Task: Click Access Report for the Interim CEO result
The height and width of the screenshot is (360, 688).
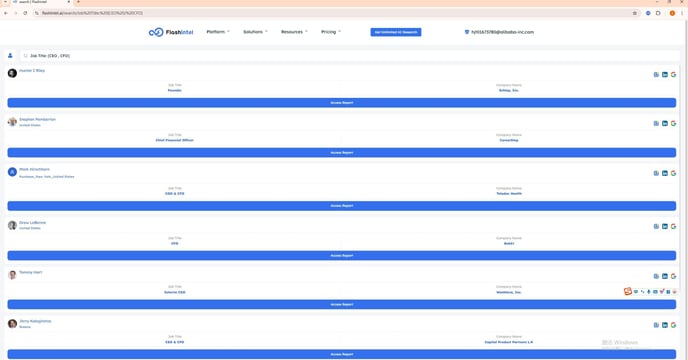Action: (x=342, y=304)
